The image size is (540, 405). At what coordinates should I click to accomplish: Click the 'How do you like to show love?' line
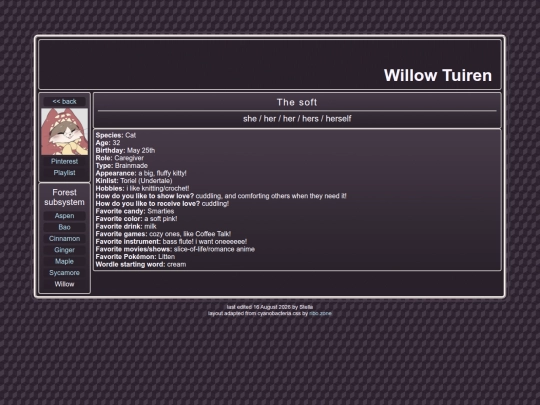point(221,196)
